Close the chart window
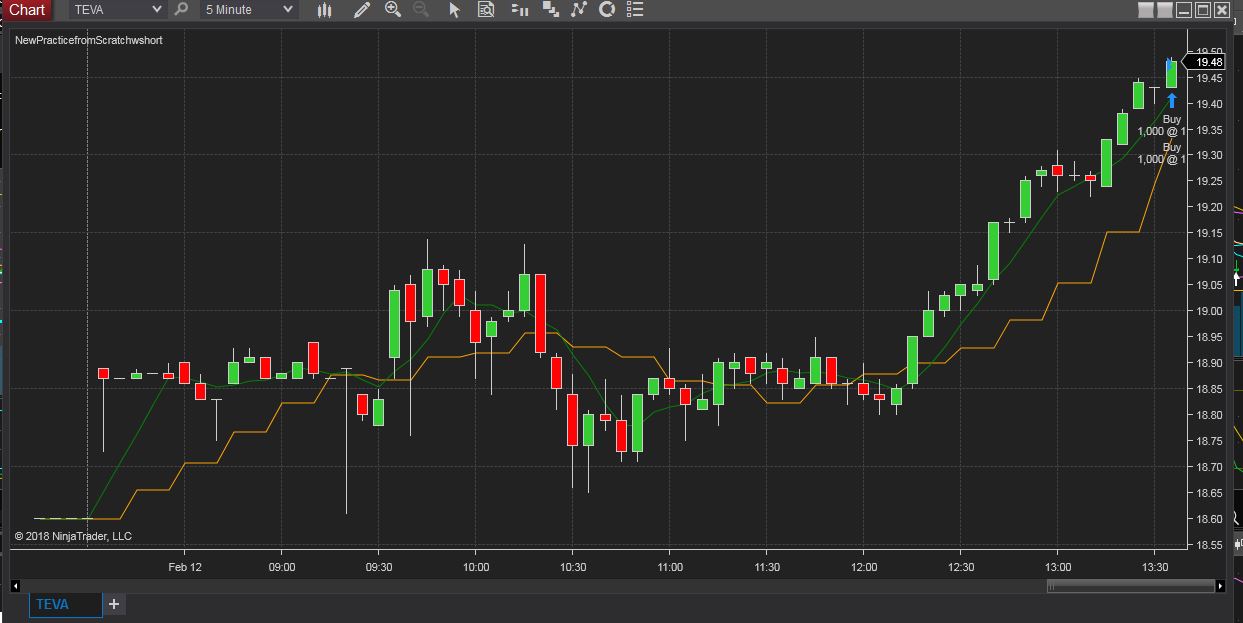 1222,10
